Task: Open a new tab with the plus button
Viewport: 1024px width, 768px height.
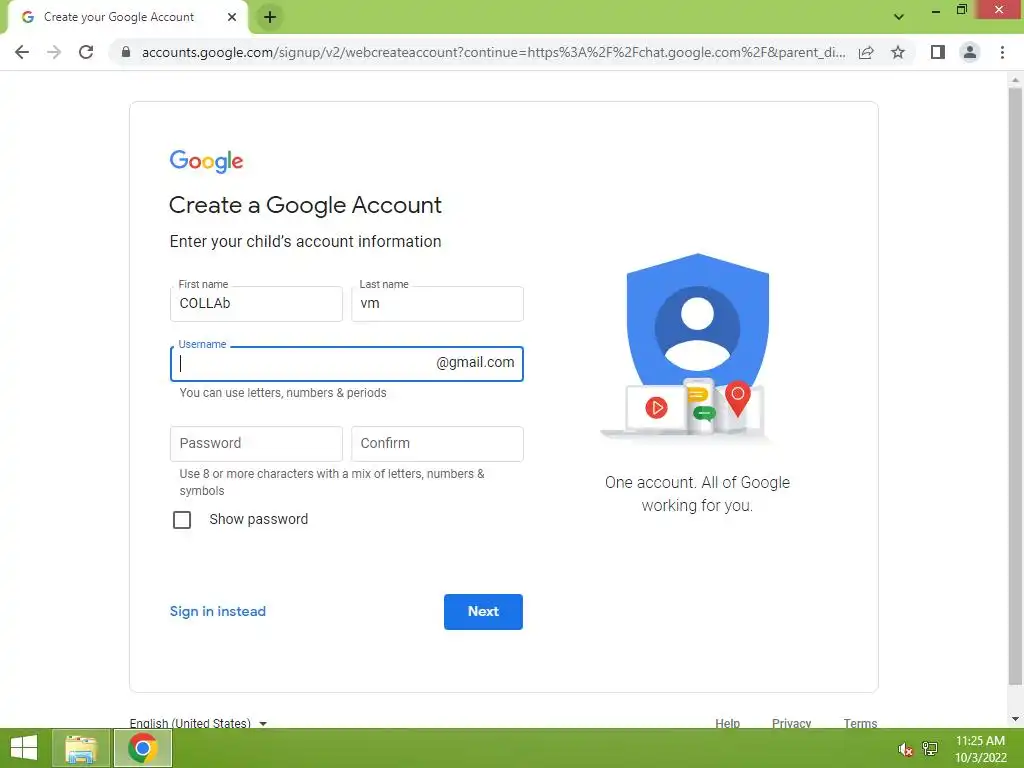Action: click(270, 17)
